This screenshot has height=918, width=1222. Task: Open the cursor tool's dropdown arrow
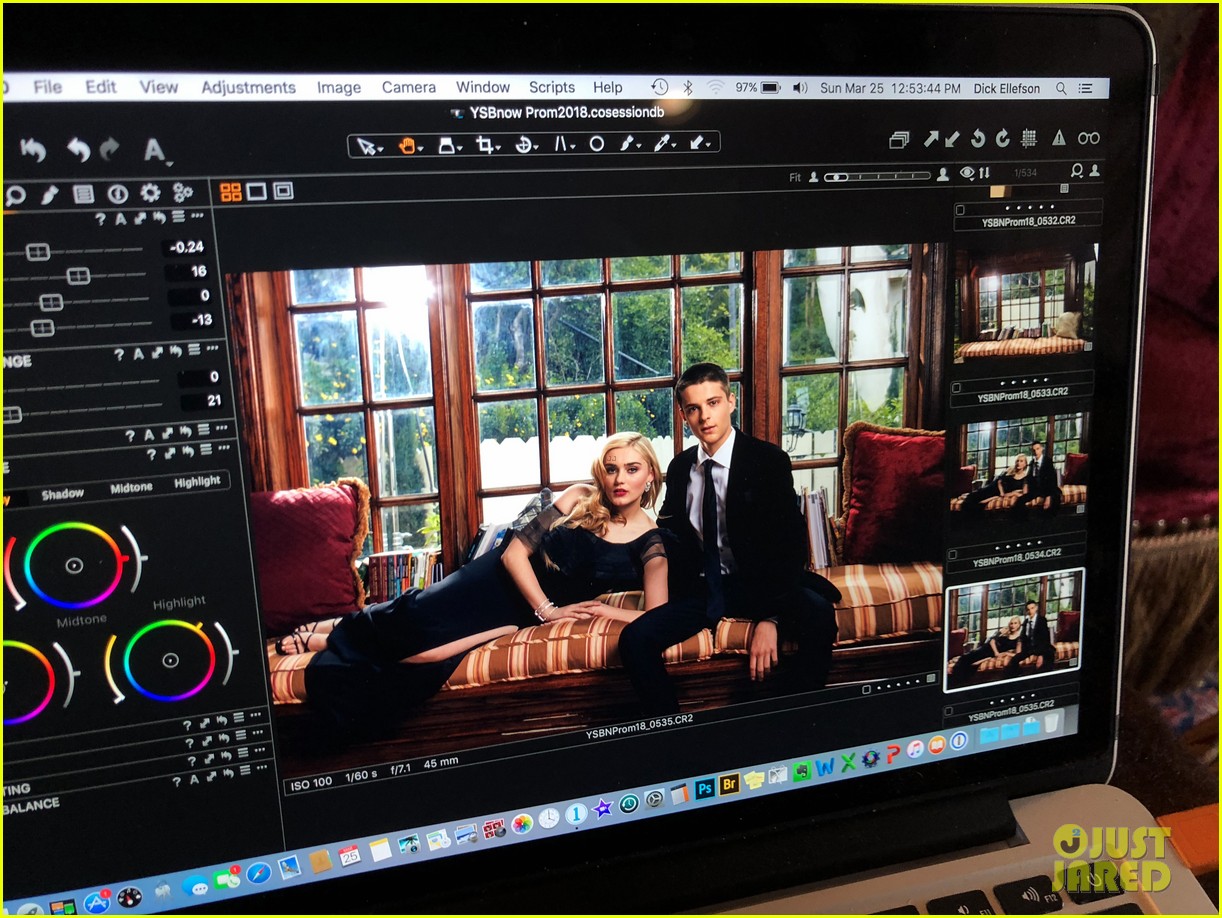coord(380,150)
